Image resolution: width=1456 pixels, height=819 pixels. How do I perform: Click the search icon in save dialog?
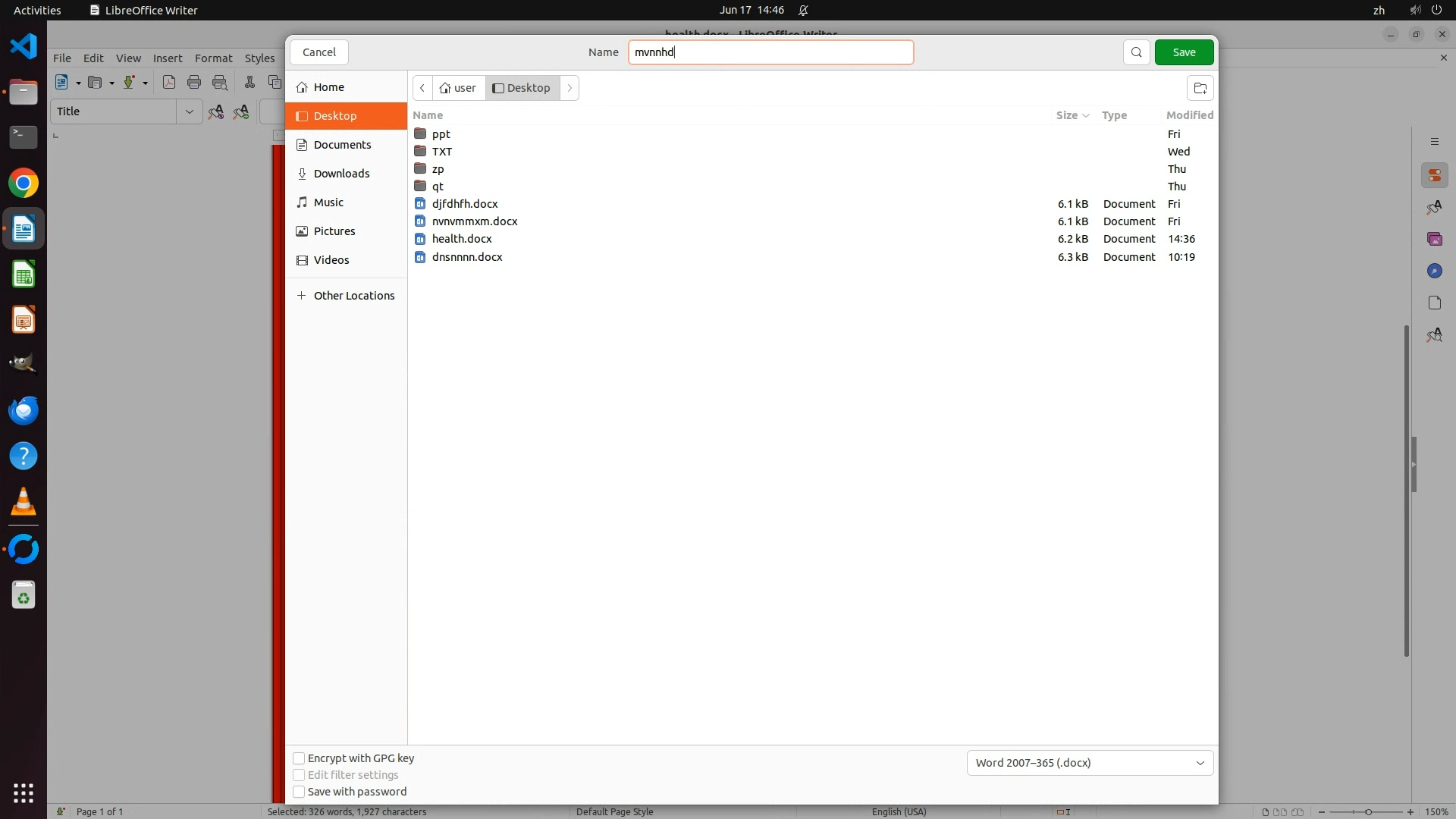(1136, 52)
